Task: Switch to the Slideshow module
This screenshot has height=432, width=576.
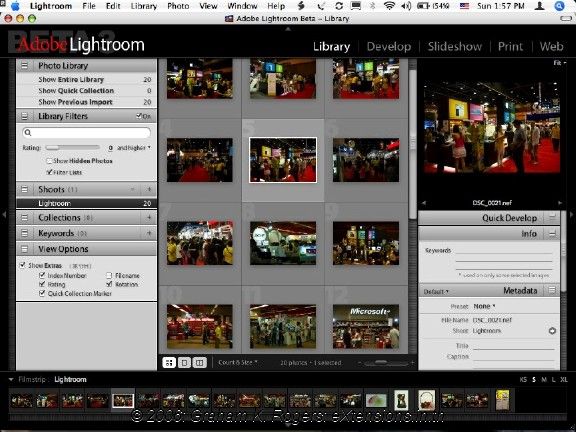Action: pyautogui.click(x=454, y=47)
